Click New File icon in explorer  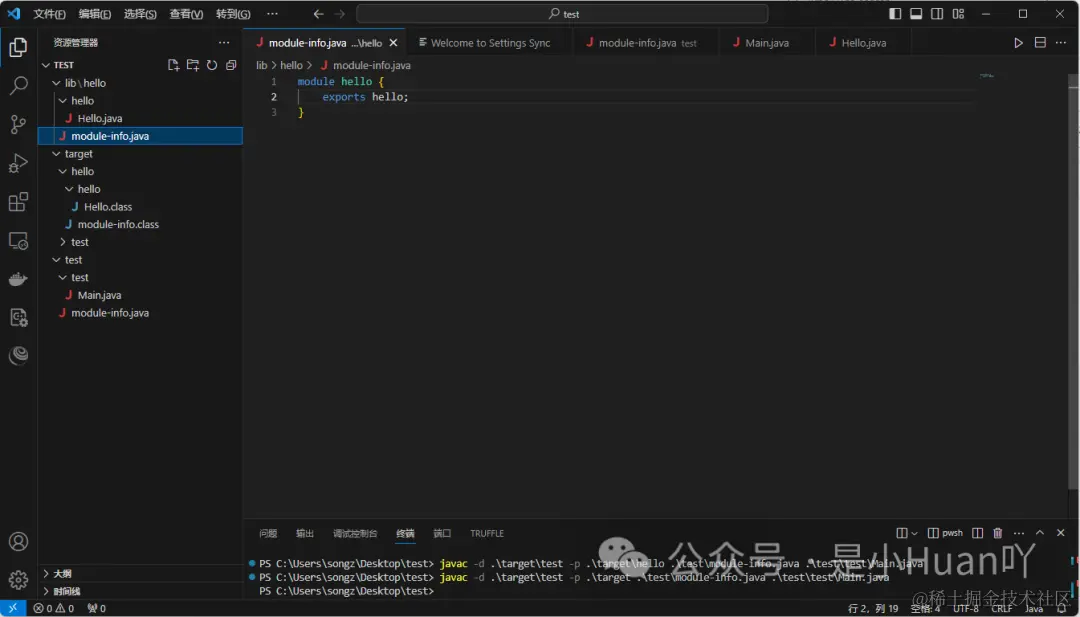click(x=174, y=65)
